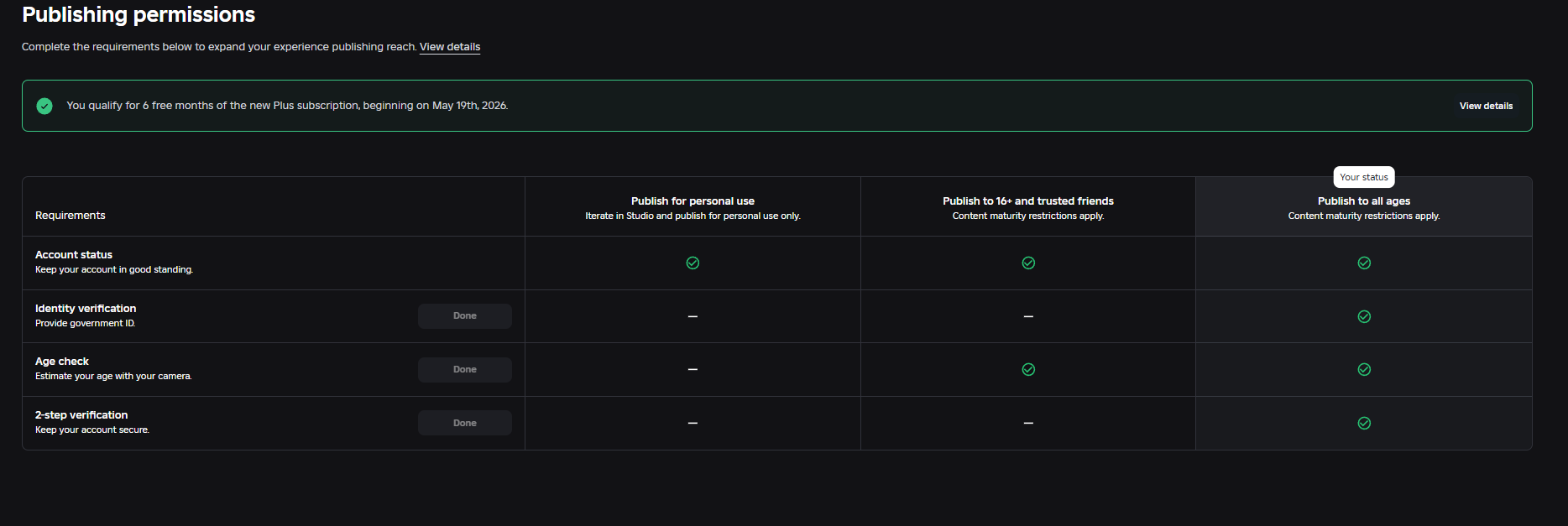Click the green success checkmark in banner
Image resolution: width=1568 pixels, height=526 pixels.
44,106
